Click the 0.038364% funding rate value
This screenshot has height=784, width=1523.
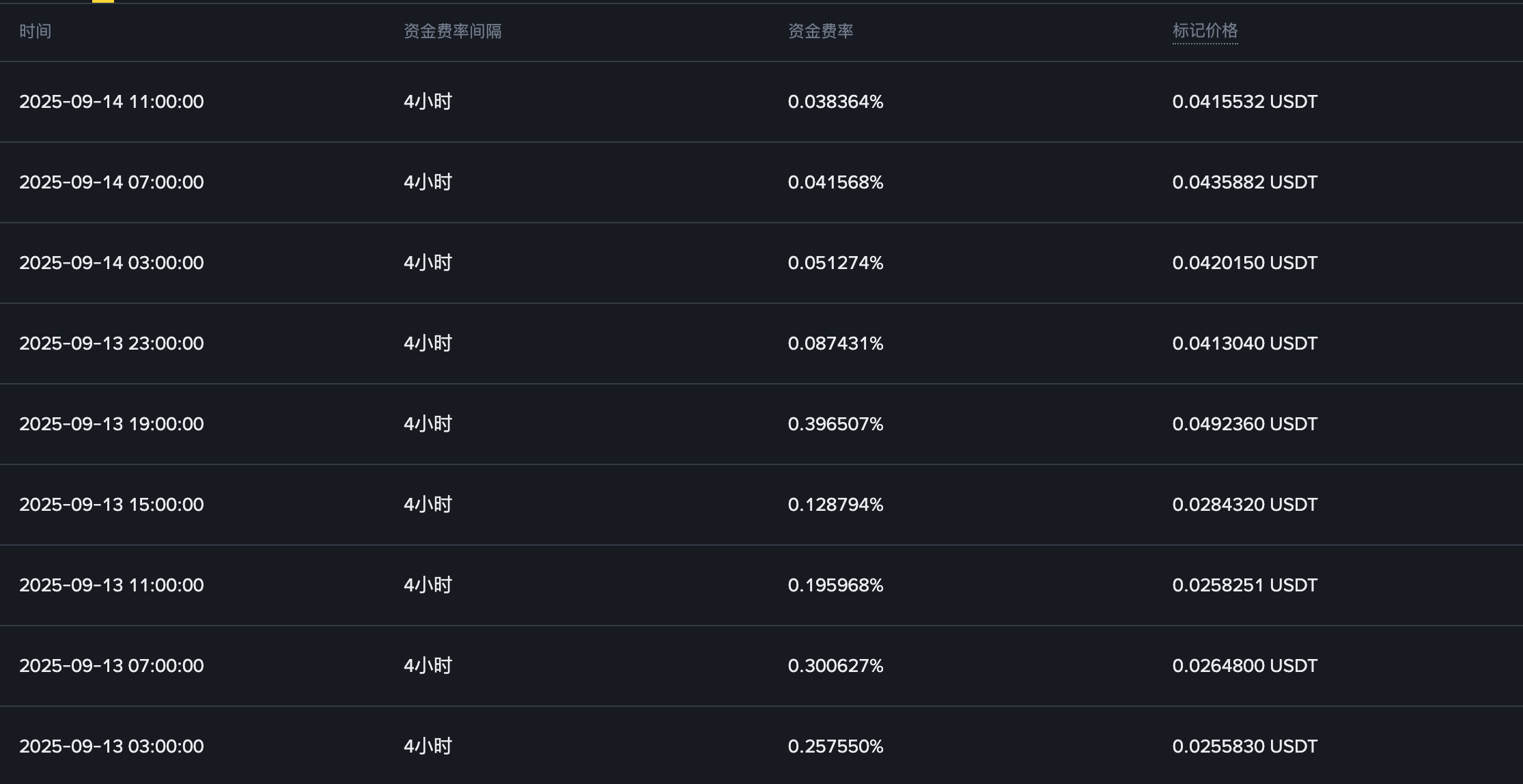pos(835,102)
